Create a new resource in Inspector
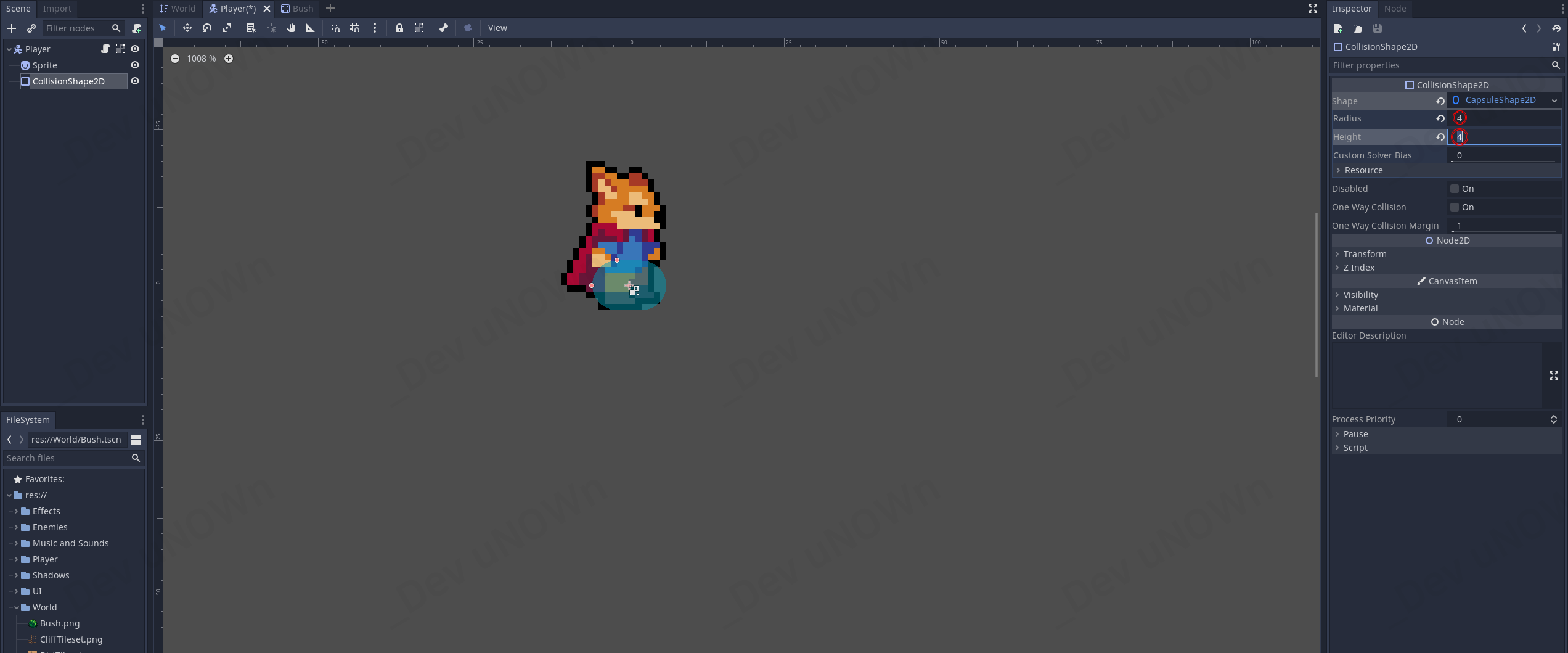This screenshot has width=1568, height=653. point(1338,28)
